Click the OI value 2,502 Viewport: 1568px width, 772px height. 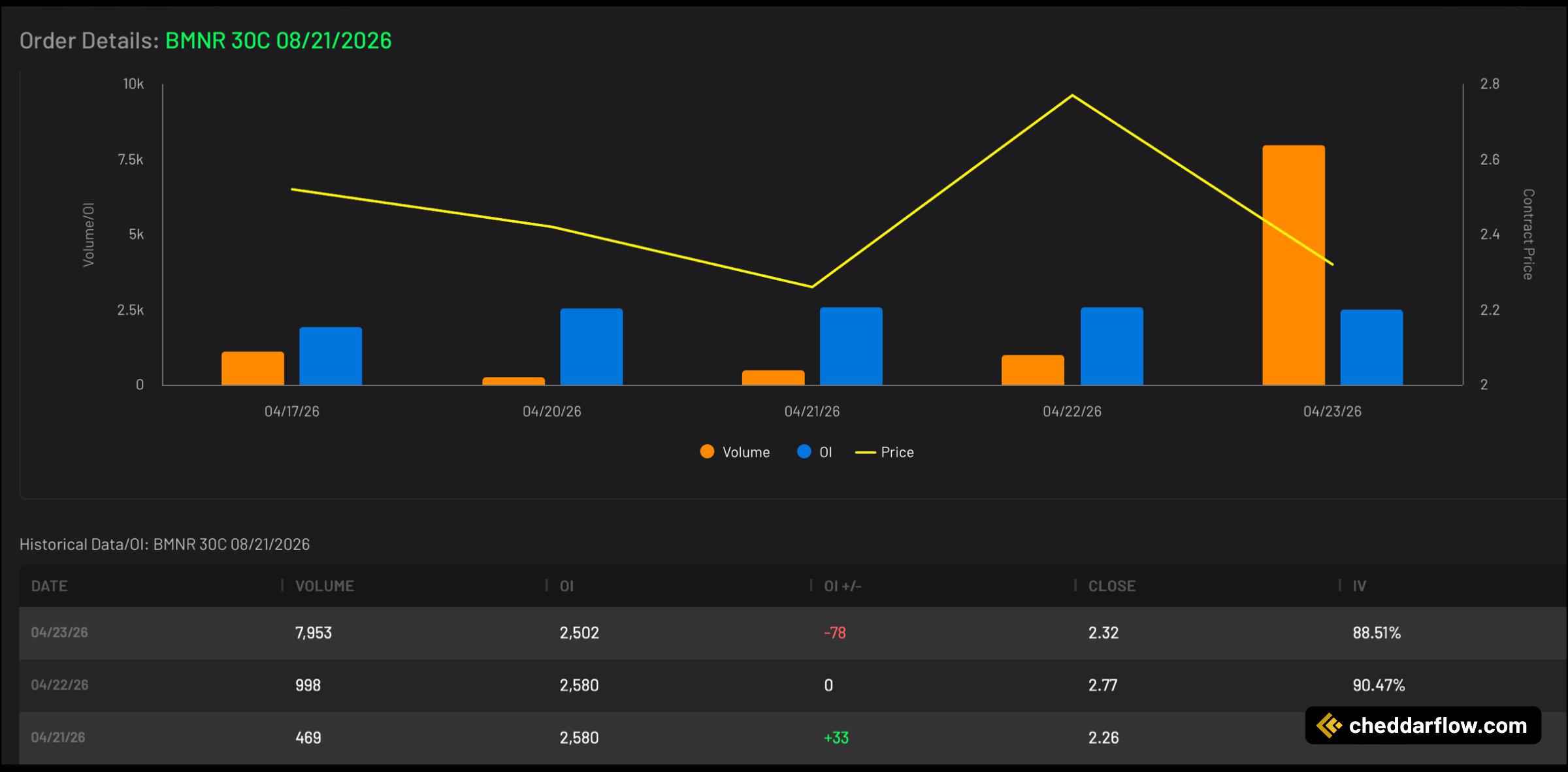579,632
